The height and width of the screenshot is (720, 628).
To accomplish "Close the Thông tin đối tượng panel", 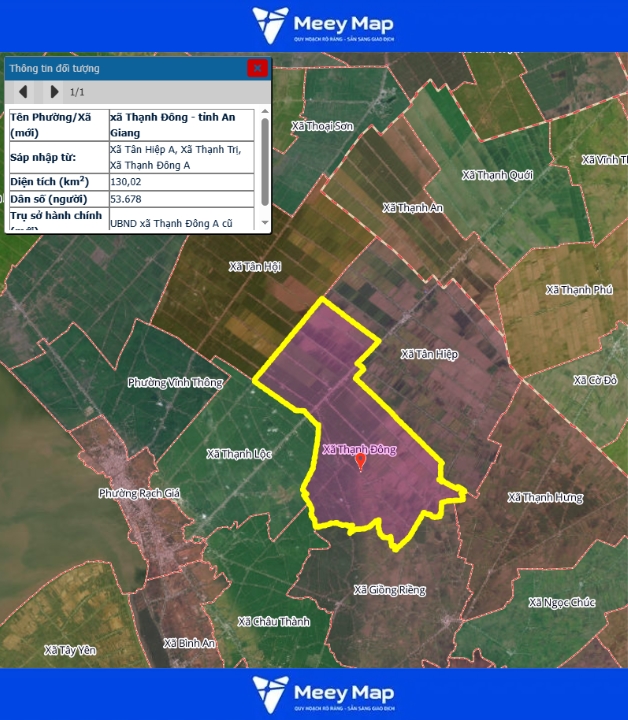I will [257, 68].
